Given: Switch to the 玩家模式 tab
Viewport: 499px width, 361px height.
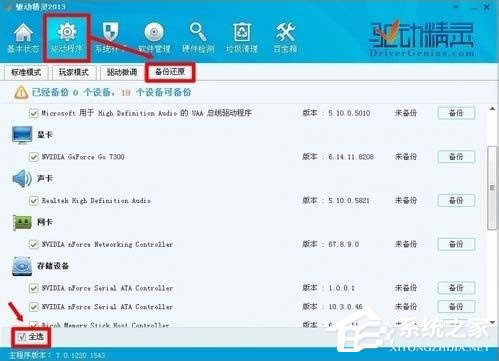Looking at the screenshot, I should pos(74,72).
